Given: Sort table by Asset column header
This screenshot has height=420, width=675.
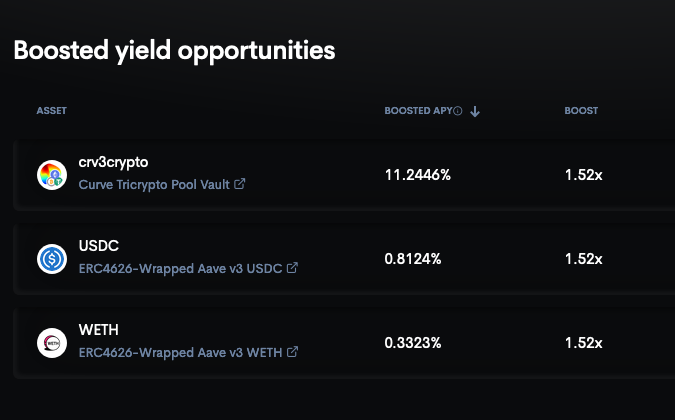Looking at the screenshot, I should pyautogui.click(x=52, y=111).
